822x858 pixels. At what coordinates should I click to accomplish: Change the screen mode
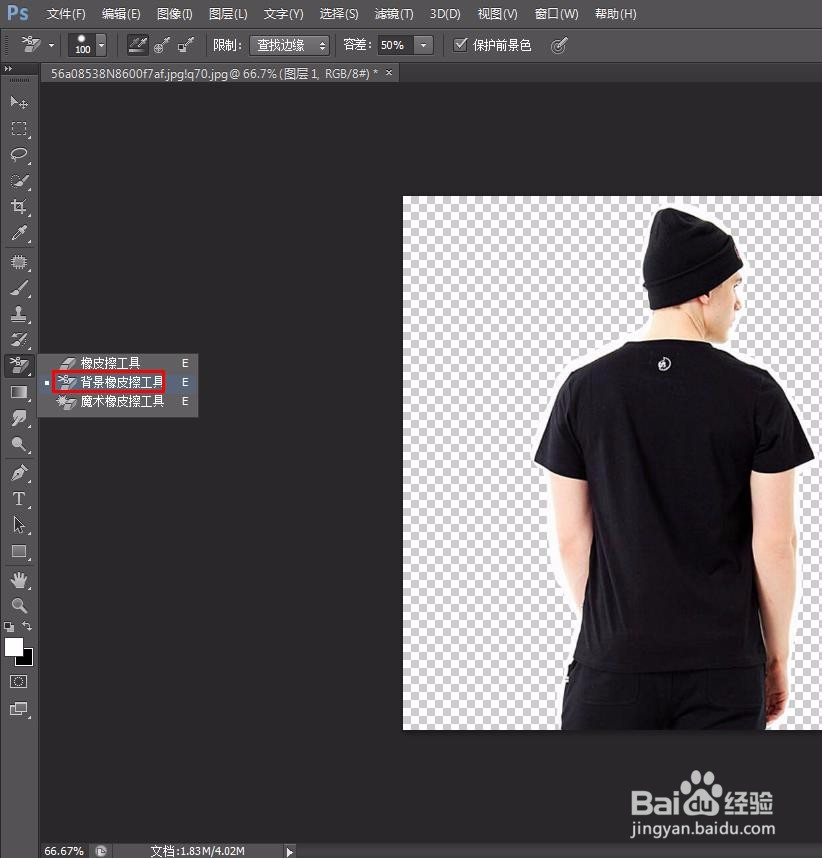(19, 709)
